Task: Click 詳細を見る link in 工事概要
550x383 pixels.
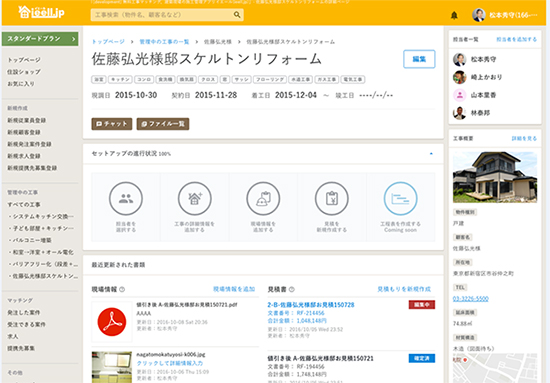Action: (524, 139)
